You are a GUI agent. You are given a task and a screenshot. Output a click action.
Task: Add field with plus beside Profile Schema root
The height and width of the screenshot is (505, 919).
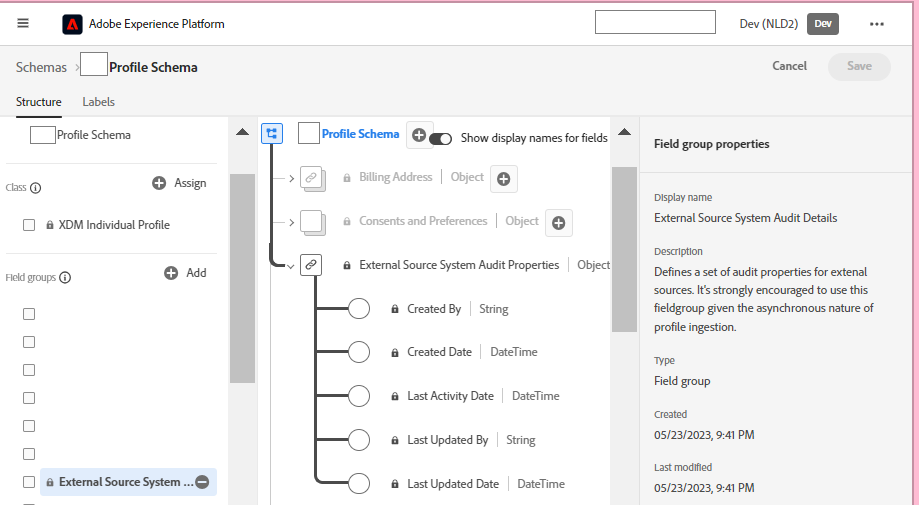(x=419, y=135)
